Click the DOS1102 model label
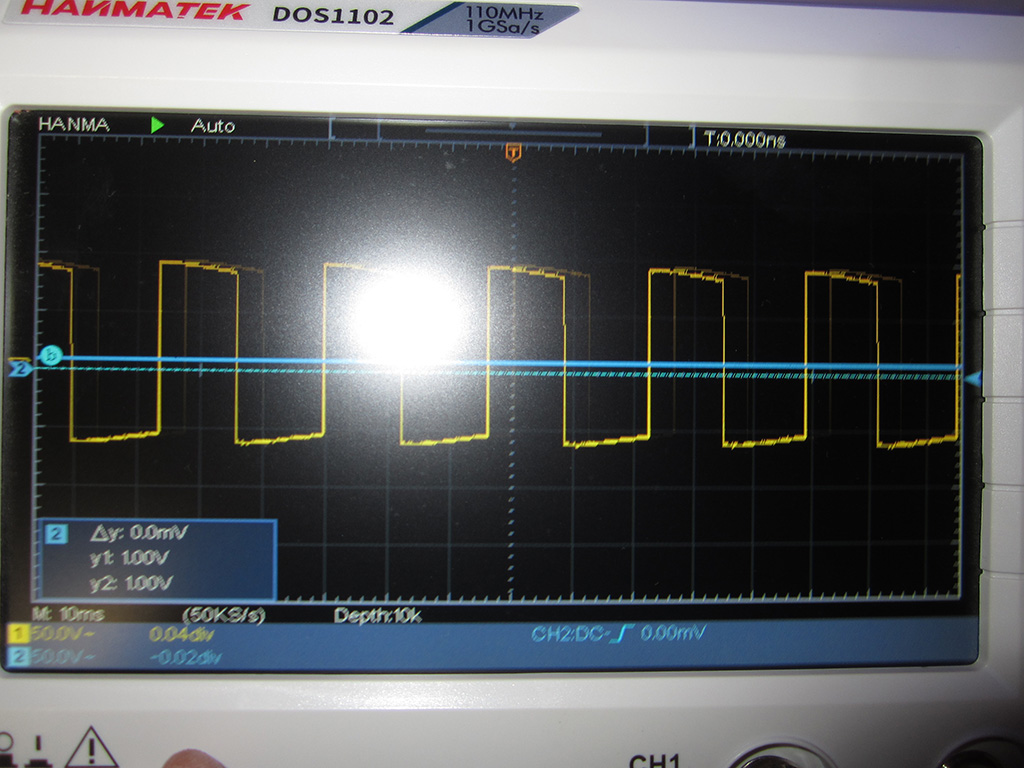The width and height of the screenshot is (1024, 768). [333, 15]
